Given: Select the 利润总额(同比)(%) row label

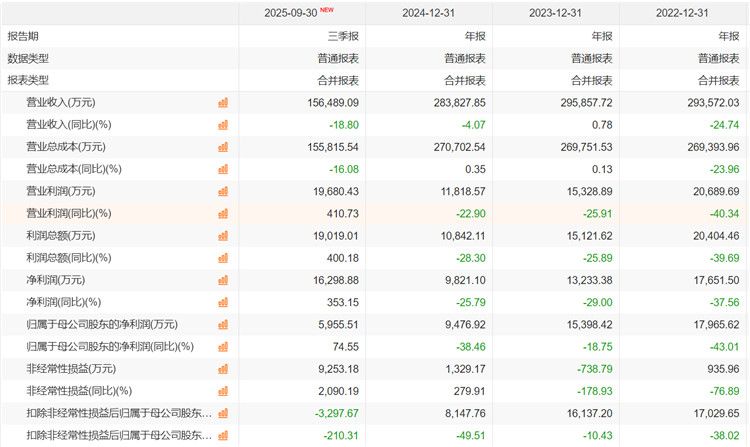Looking at the screenshot, I should (x=68, y=257).
